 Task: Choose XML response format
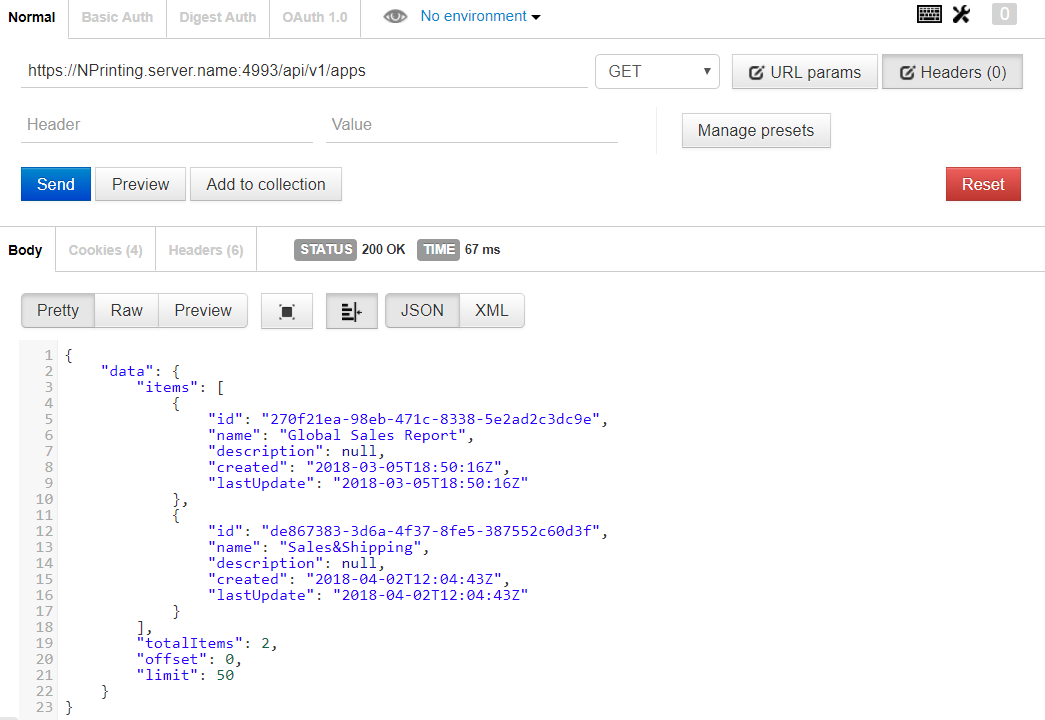pos(492,311)
